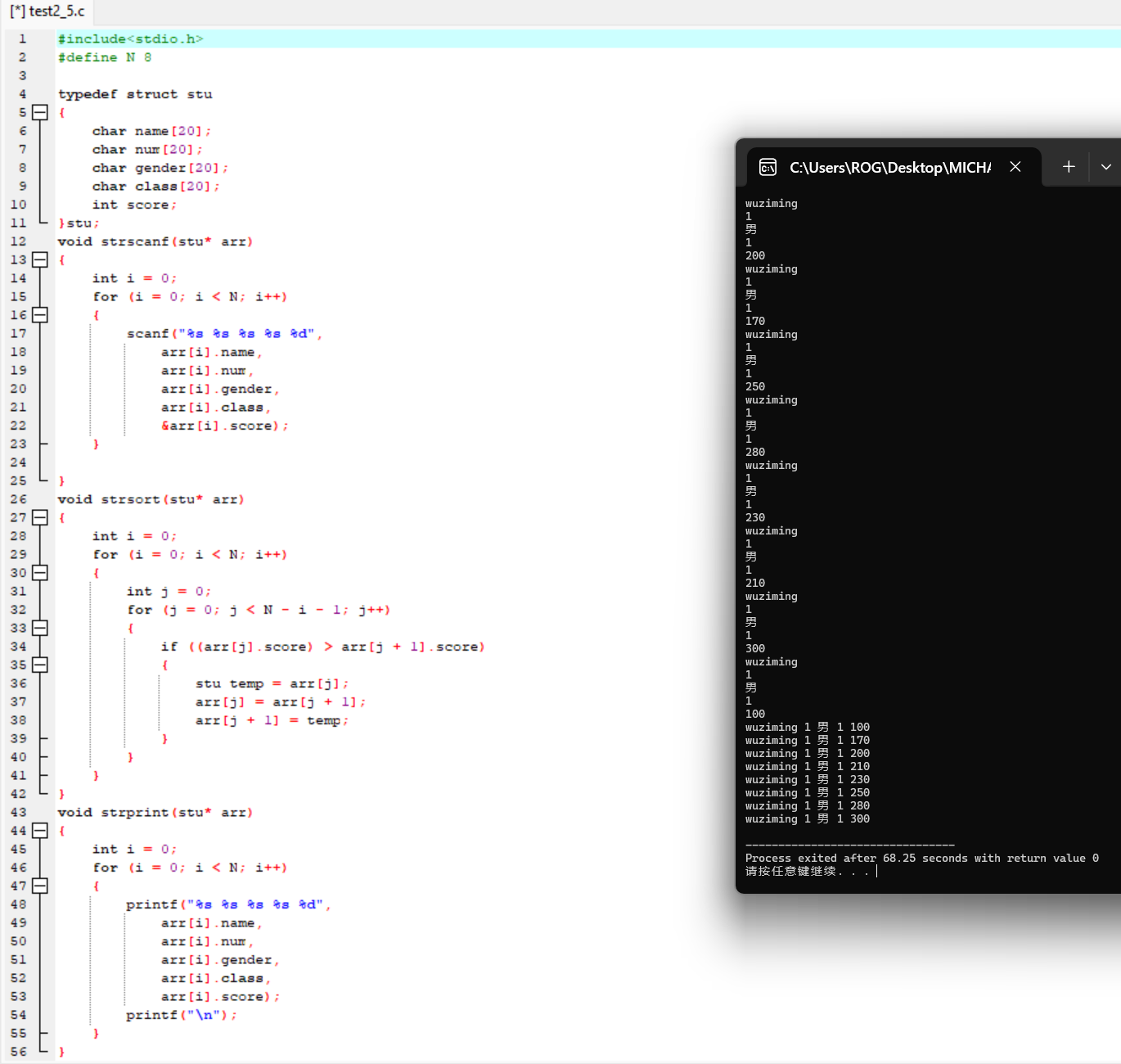Open the terminal profile dropdown chevron
Viewport: 1121px width, 1064px height.
(1105, 167)
